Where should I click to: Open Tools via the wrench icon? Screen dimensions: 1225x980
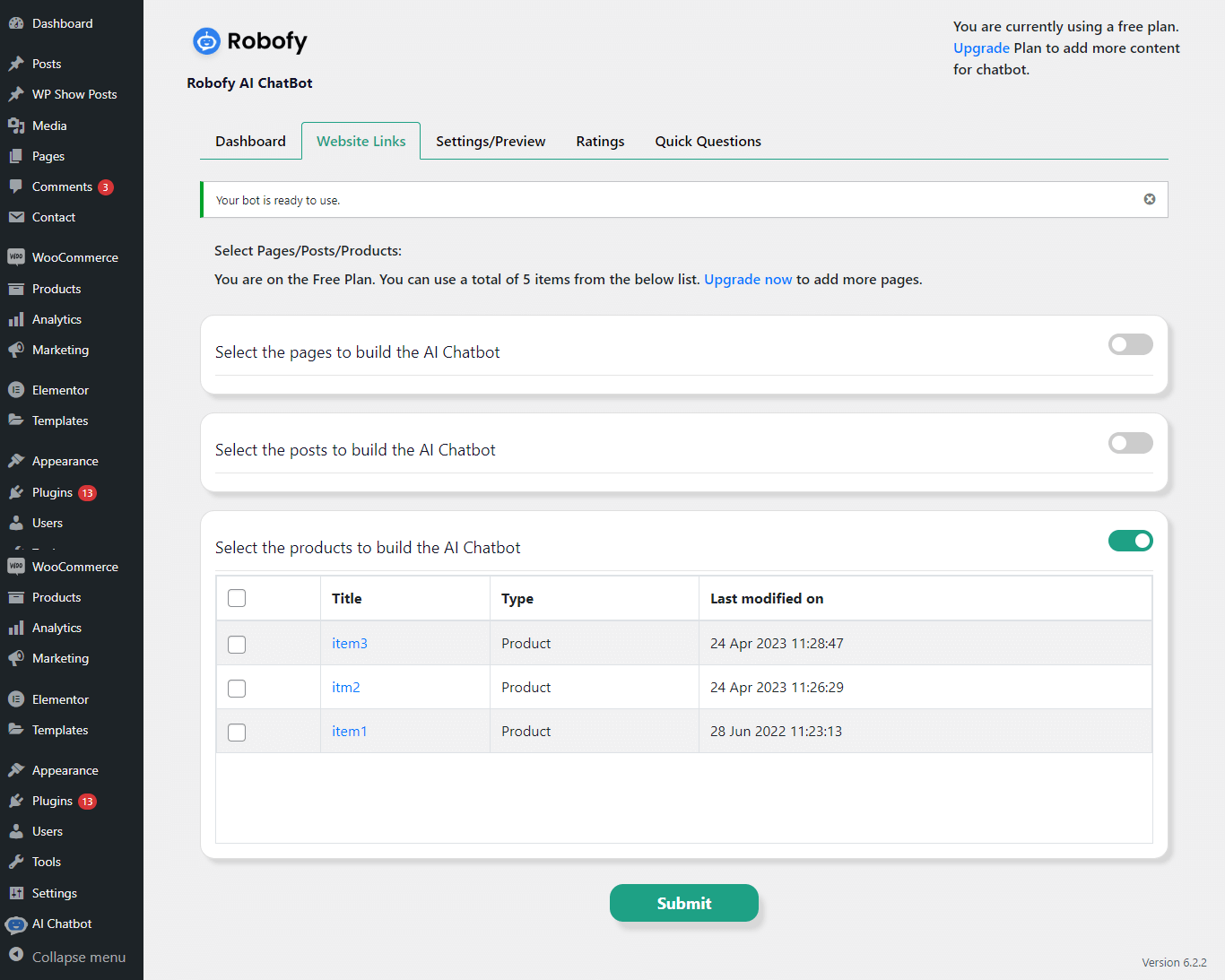[16, 862]
